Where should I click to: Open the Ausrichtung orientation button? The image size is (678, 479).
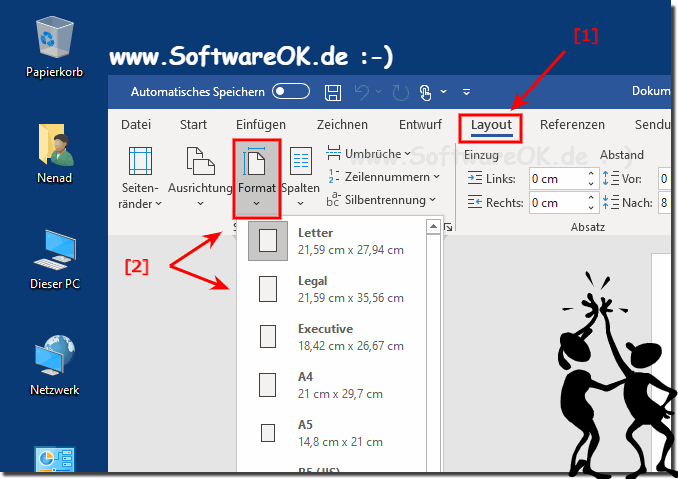tap(200, 178)
